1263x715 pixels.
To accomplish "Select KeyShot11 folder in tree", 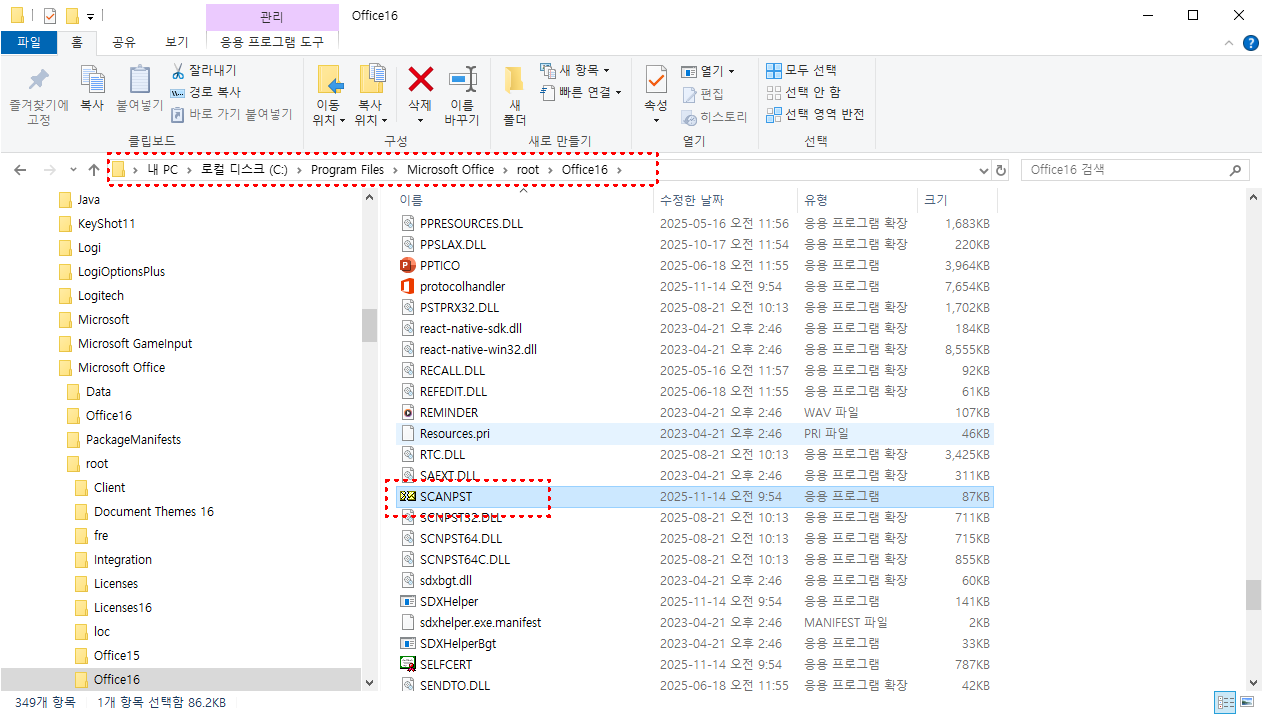I will [106, 223].
